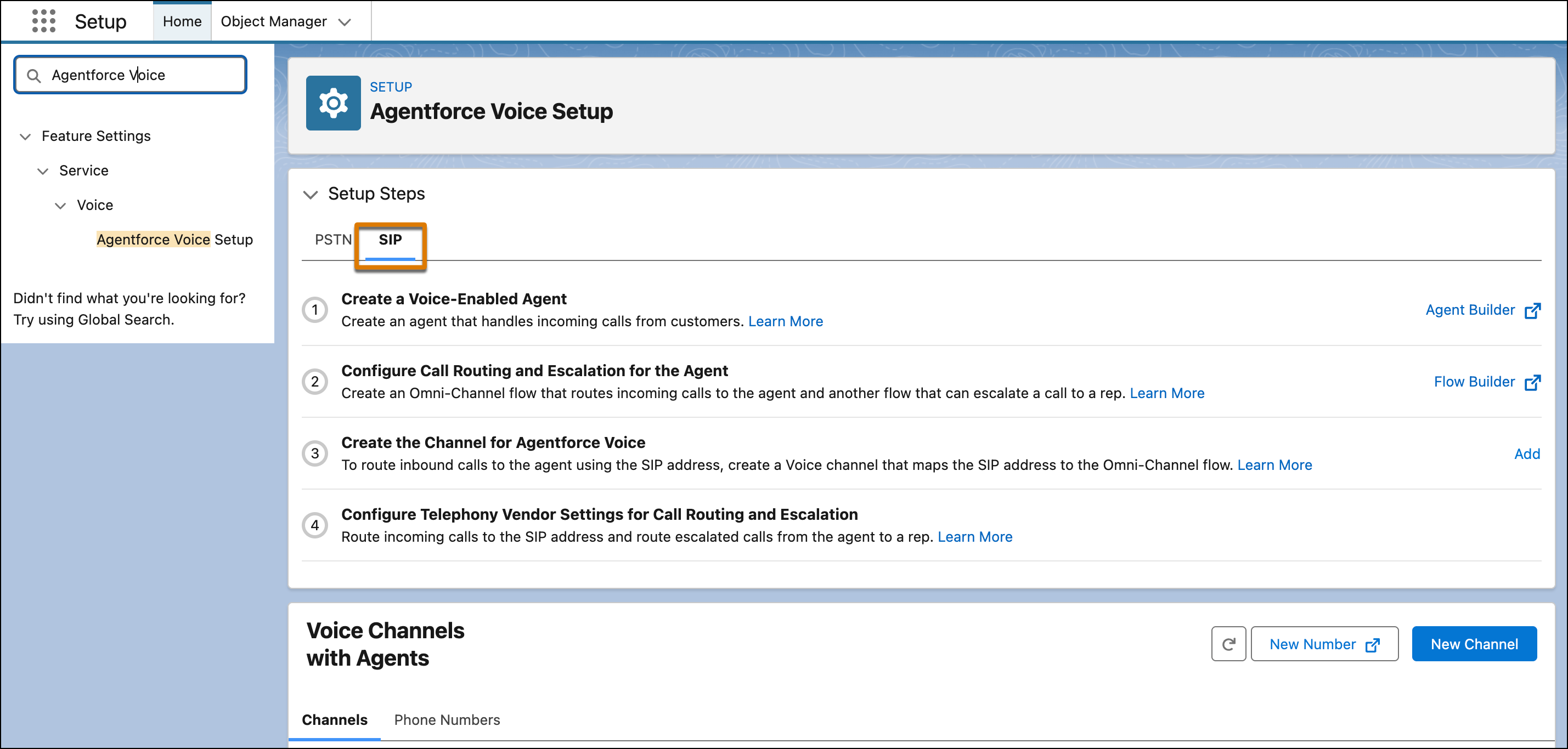Click the Setup app name label
Screen dimensions: 1568x749
(x=100, y=21)
